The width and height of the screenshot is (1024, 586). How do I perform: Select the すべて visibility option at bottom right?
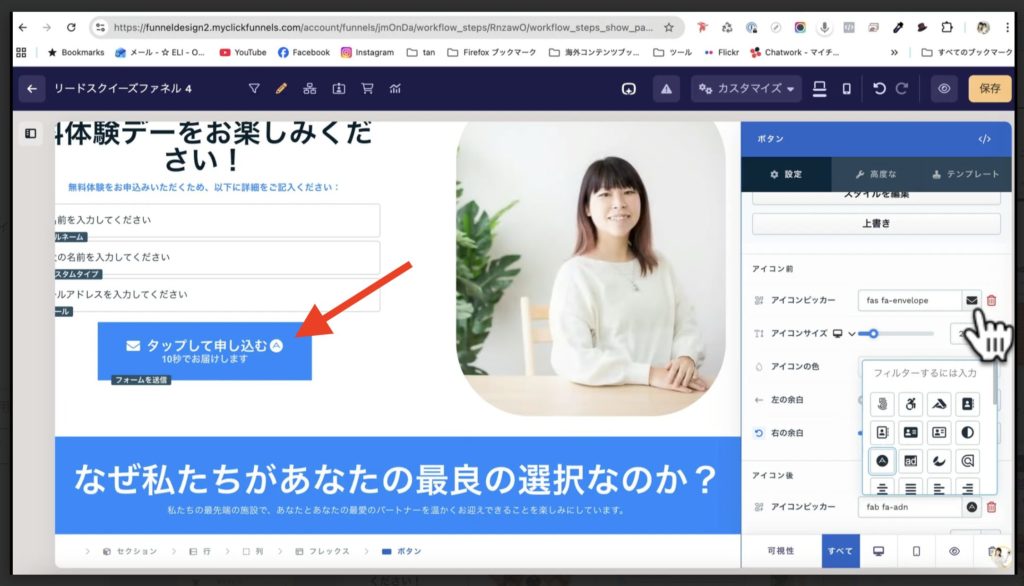pos(840,551)
